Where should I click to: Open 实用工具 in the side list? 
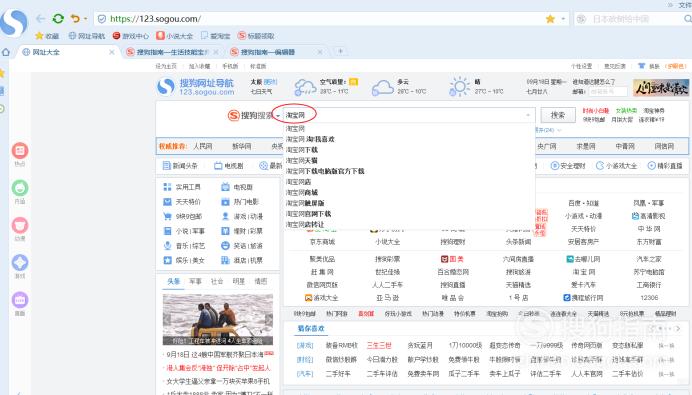coord(182,187)
